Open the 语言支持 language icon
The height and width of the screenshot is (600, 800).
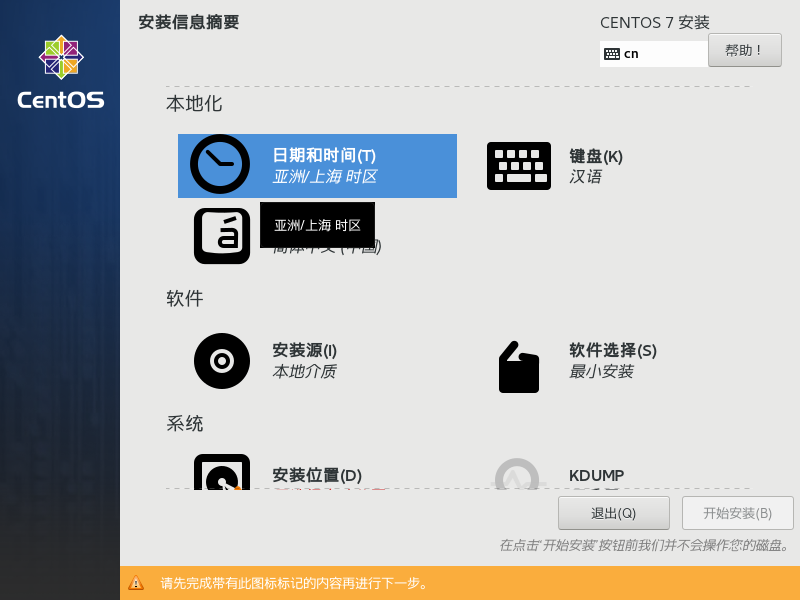221,237
